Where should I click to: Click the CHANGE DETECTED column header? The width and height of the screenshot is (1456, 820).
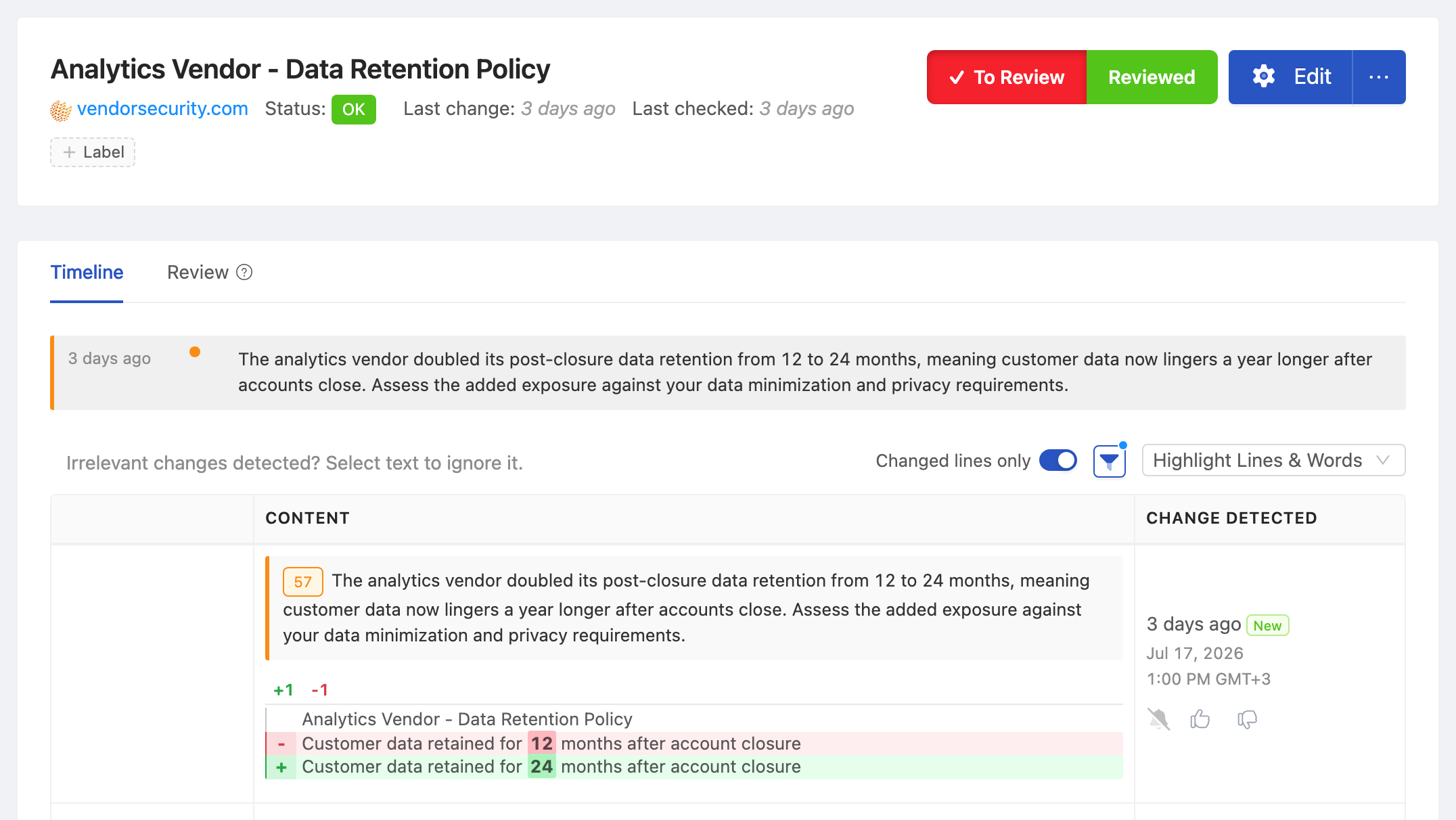coord(1231,518)
